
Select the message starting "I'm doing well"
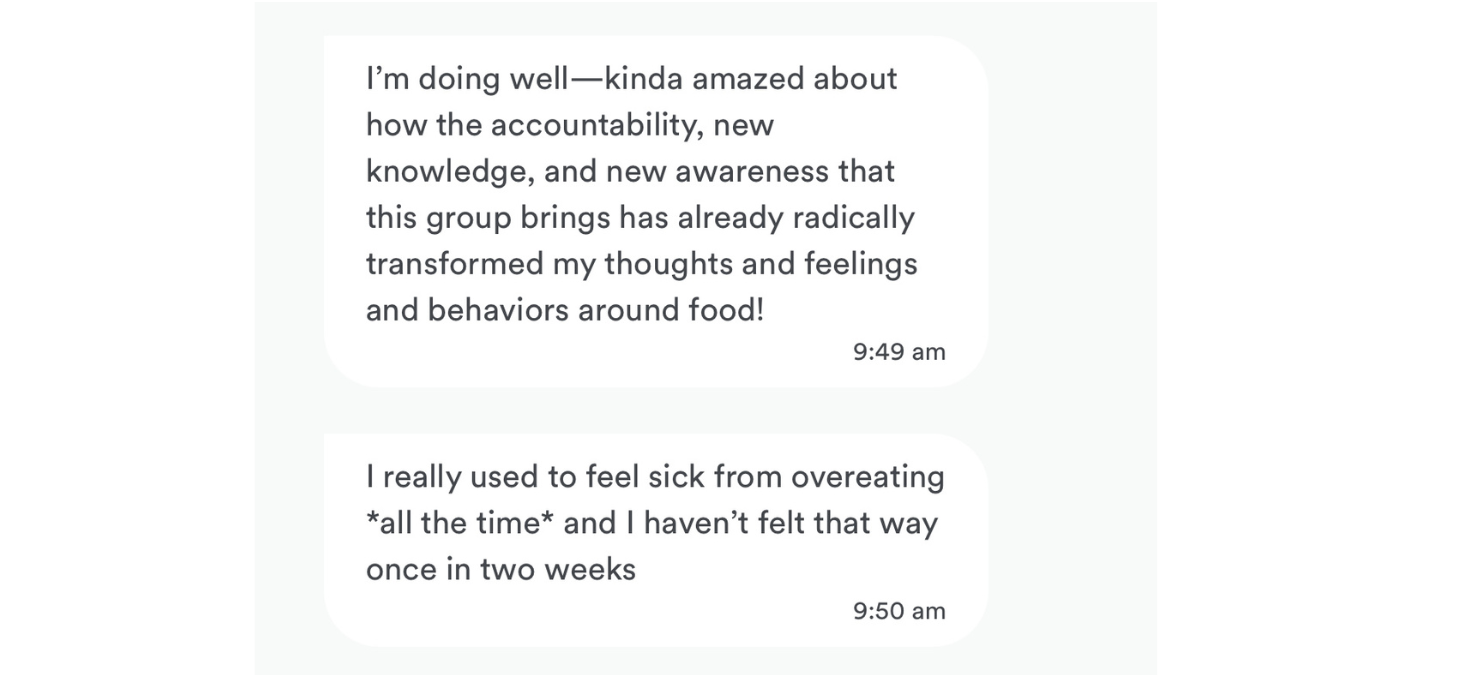pos(655,212)
